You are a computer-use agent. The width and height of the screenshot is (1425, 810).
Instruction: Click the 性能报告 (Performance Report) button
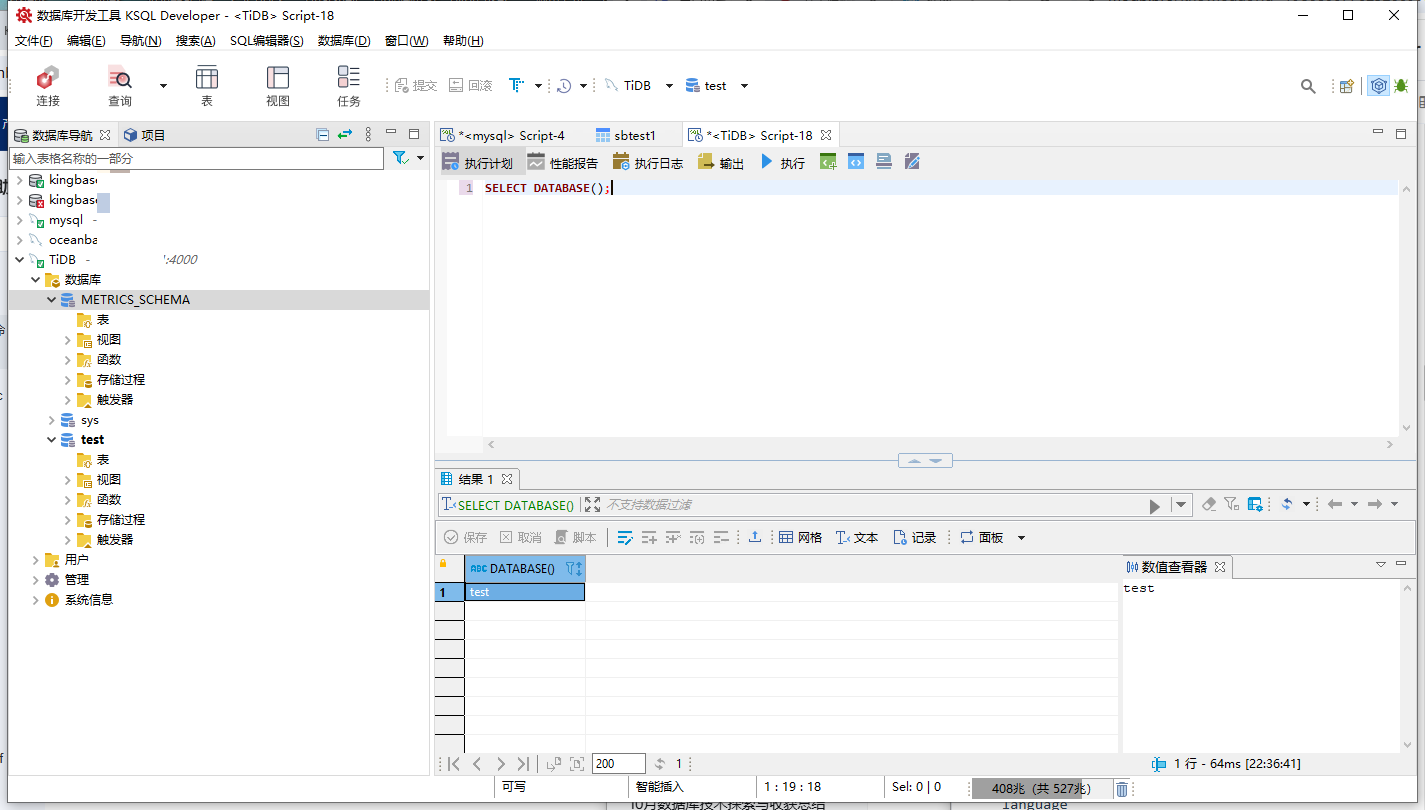point(563,163)
